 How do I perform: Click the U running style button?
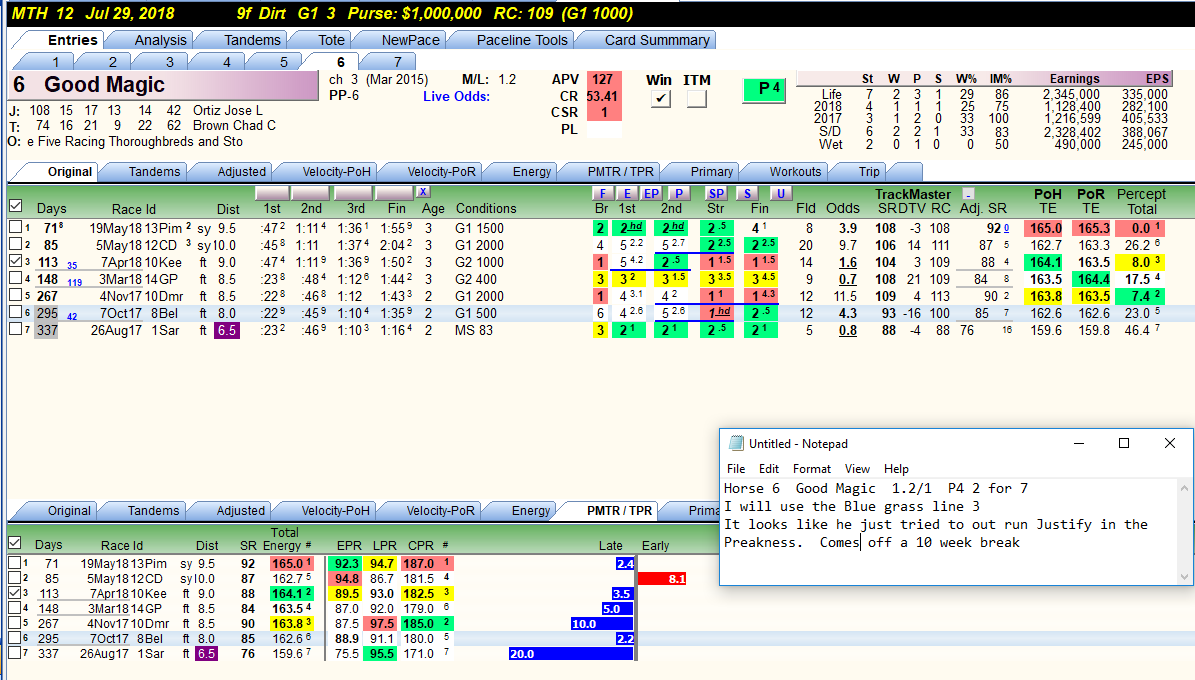click(x=780, y=193)
